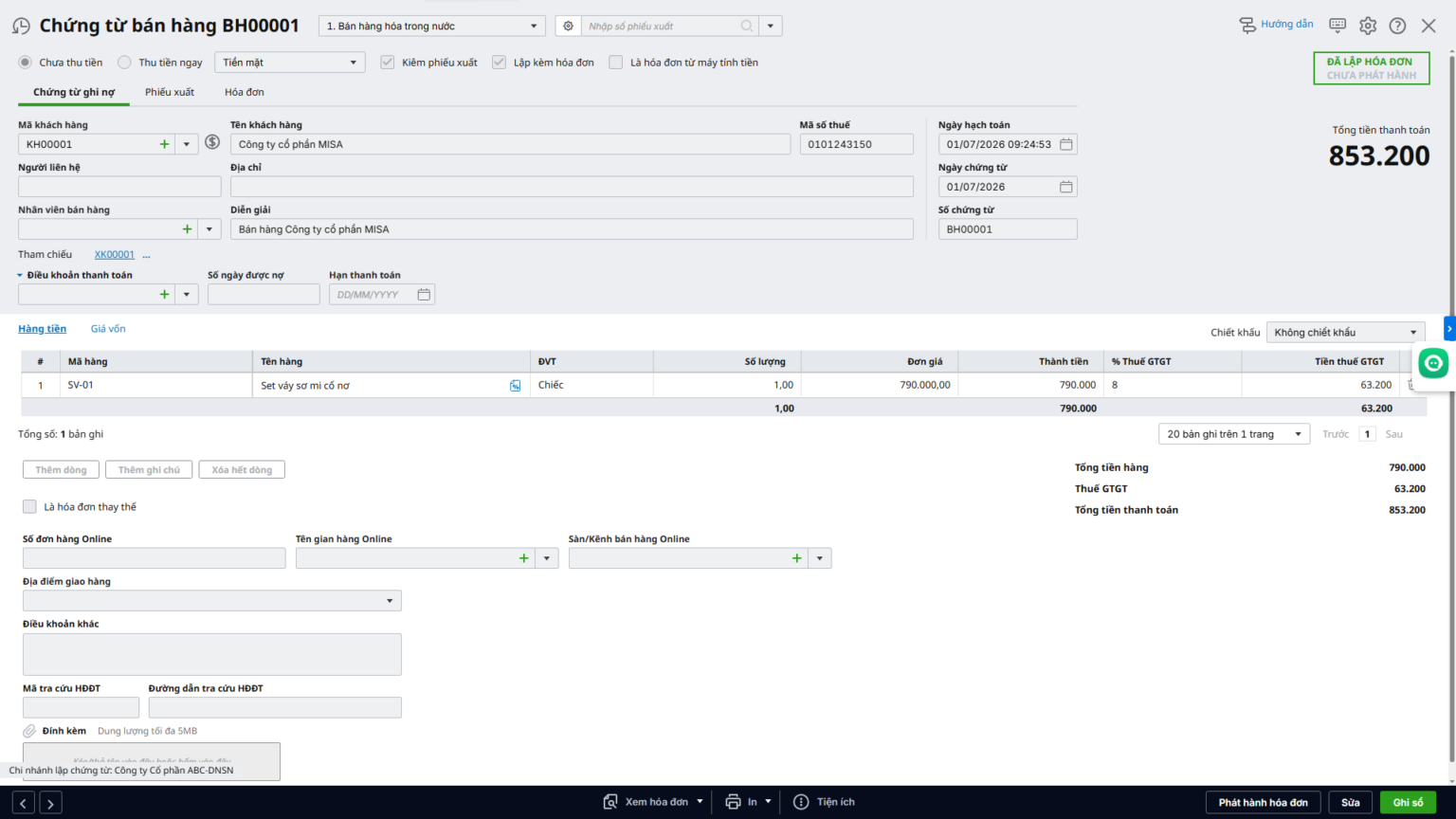Viewport: 1456px width, 819px height.
Task: Close the sales voucher form
Action: [x=1429, y=26]
